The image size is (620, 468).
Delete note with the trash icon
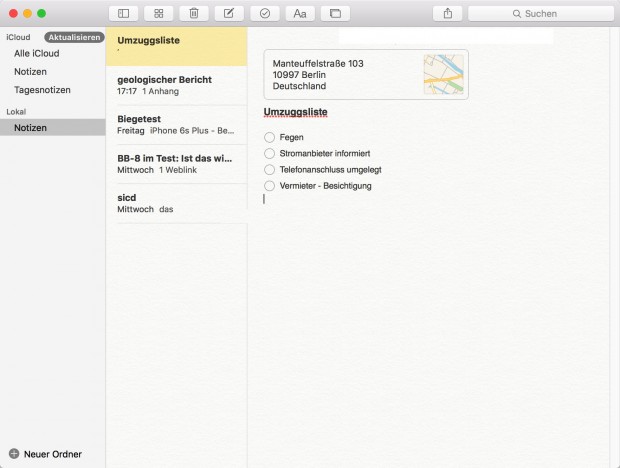[194, 13]
